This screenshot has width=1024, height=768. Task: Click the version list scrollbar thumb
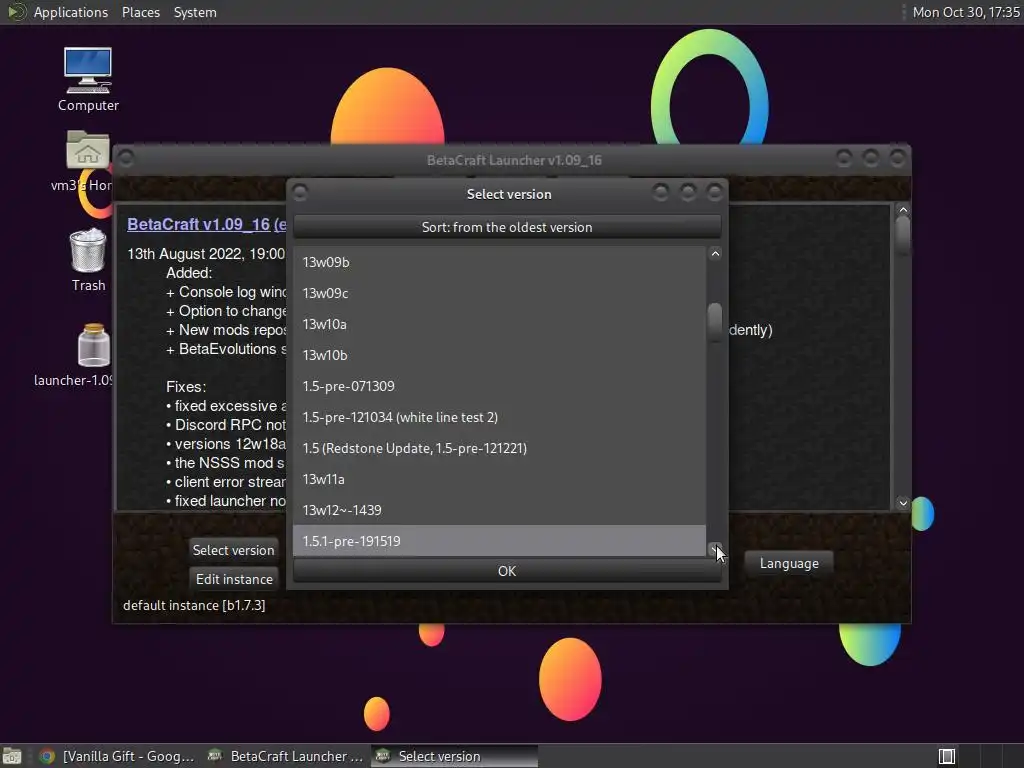(715, 321)
